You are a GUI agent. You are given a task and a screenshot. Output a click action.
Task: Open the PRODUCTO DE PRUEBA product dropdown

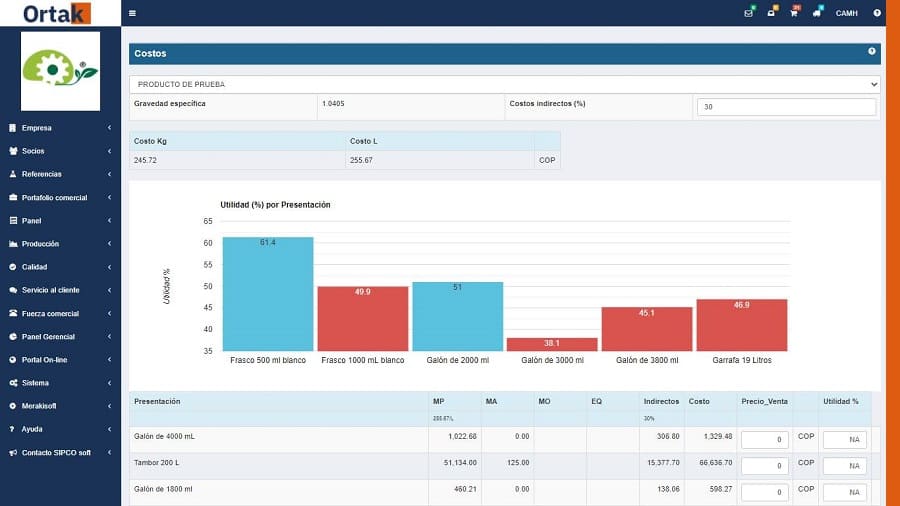point(505,85)
